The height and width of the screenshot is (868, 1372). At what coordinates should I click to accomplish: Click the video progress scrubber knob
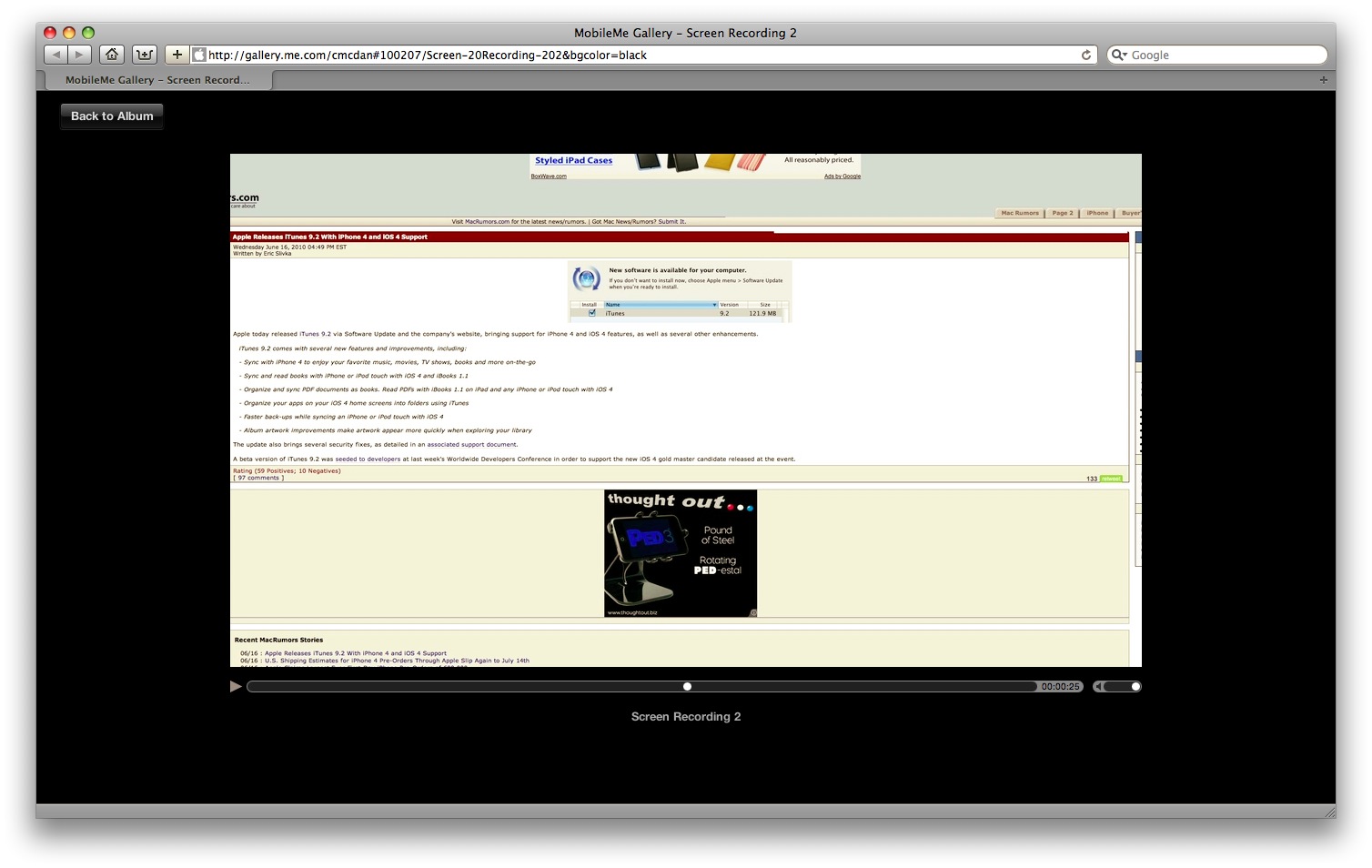coord(687,686)
